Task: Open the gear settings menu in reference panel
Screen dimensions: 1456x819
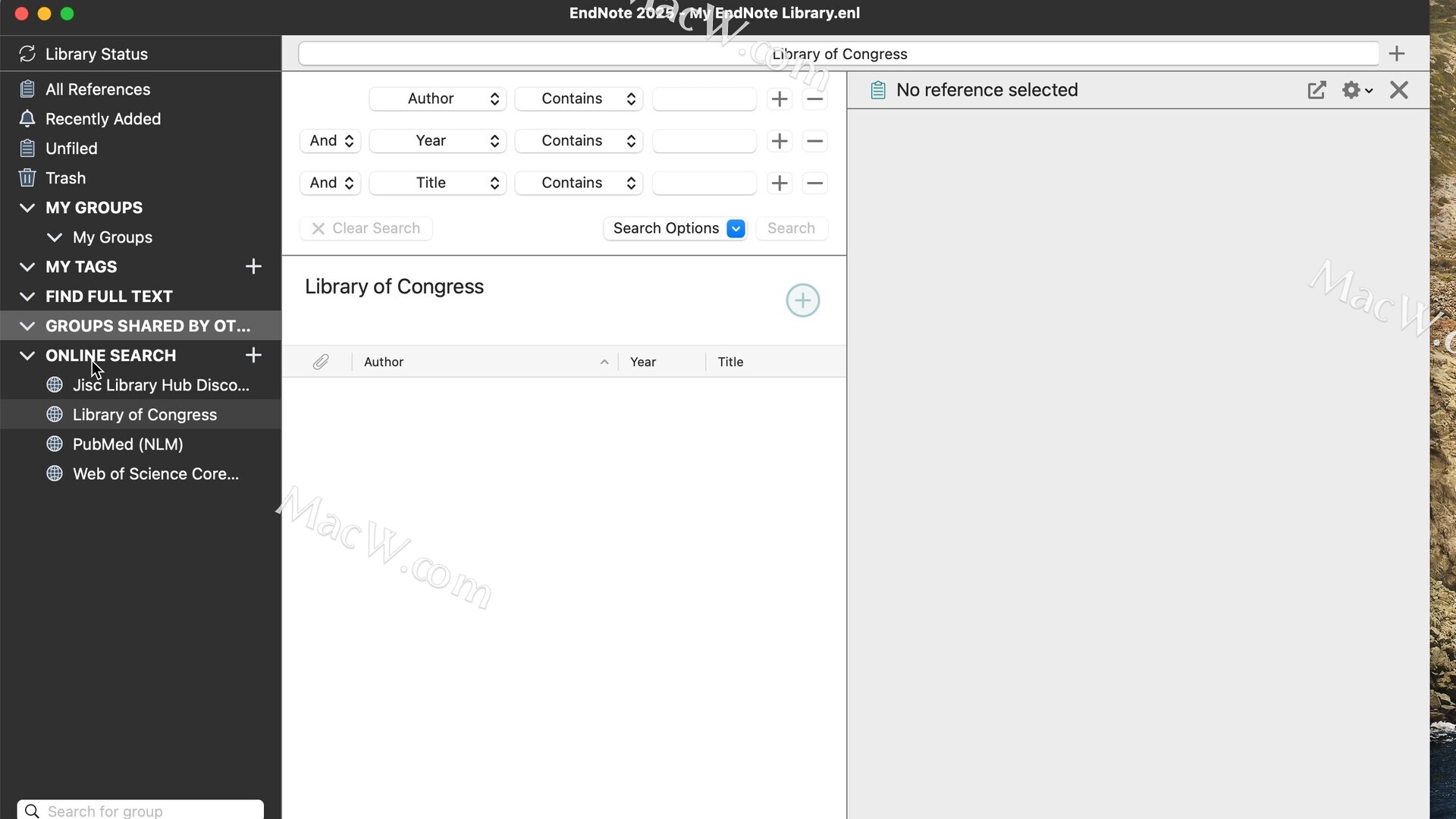Action: tap(1357, 90)
